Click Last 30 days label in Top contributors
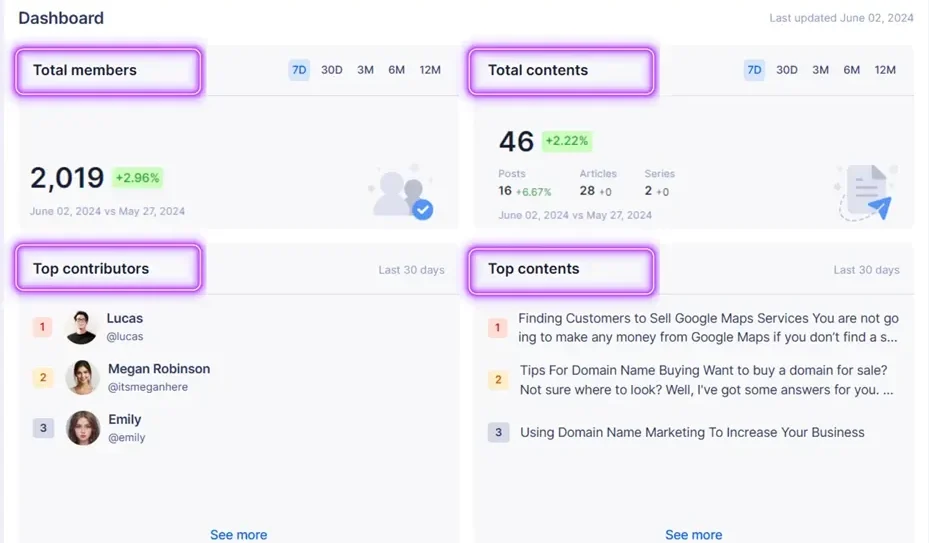The width and height of the screenshot is (929, 543). pyautogui.click(x=411, y=270)
